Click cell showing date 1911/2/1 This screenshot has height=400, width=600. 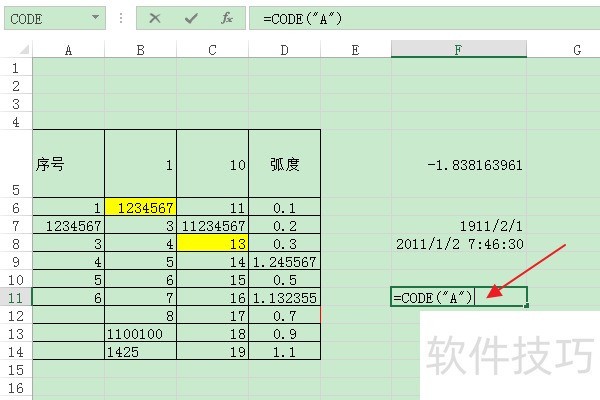tap(459, 225)
